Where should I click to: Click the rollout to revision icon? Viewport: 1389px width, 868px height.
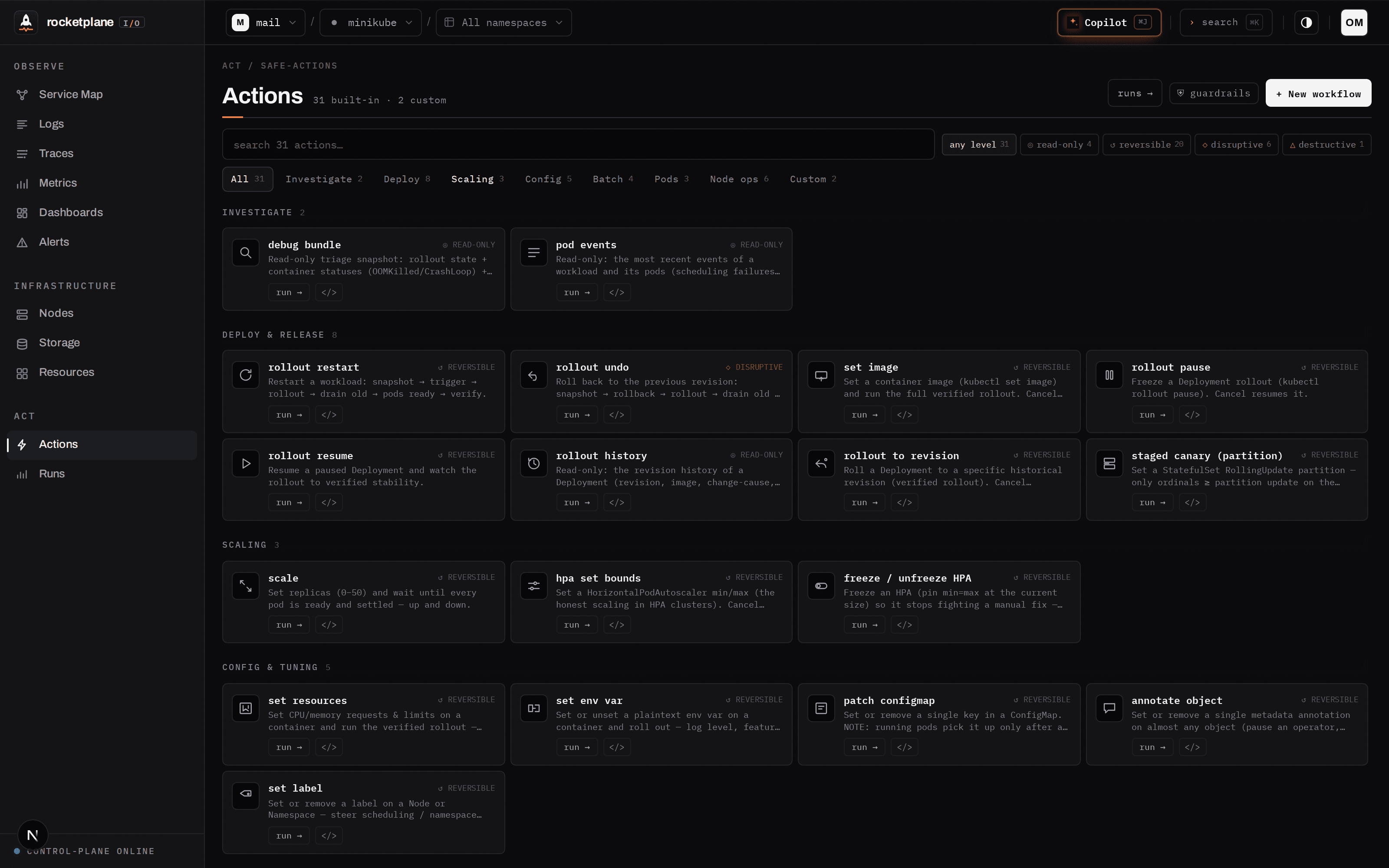point(821,463)
